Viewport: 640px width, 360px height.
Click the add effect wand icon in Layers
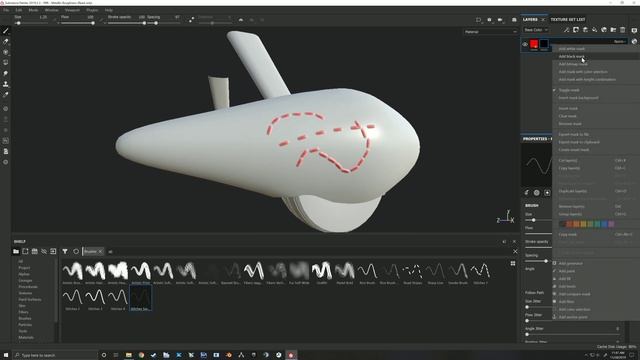[567, 30]
